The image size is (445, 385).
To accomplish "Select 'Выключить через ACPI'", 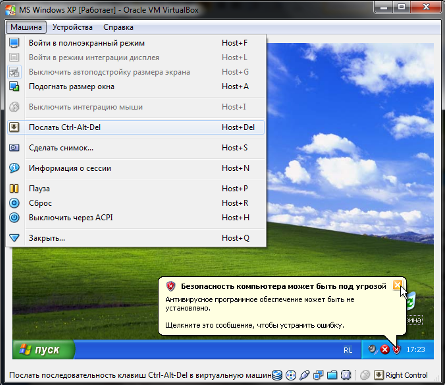I will click(x=136, y=217).
